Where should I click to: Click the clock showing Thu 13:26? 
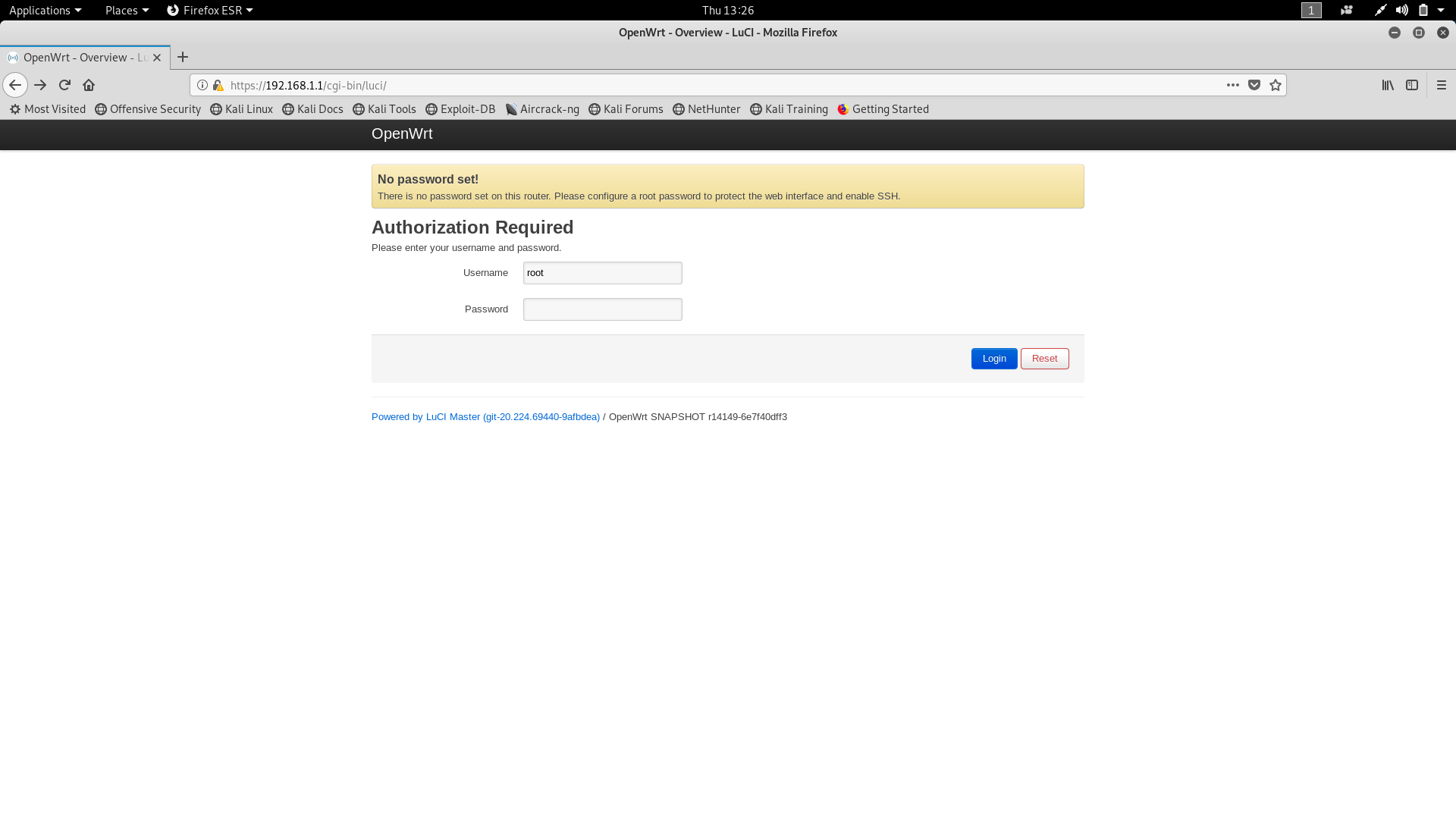tap(728, 10)
